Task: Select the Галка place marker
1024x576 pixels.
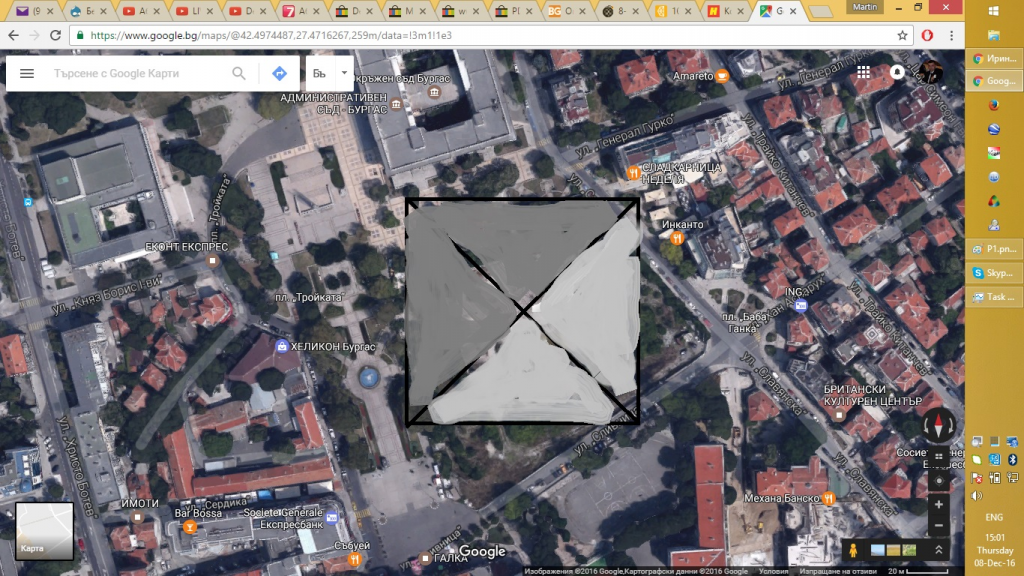Action: point(425,558)
